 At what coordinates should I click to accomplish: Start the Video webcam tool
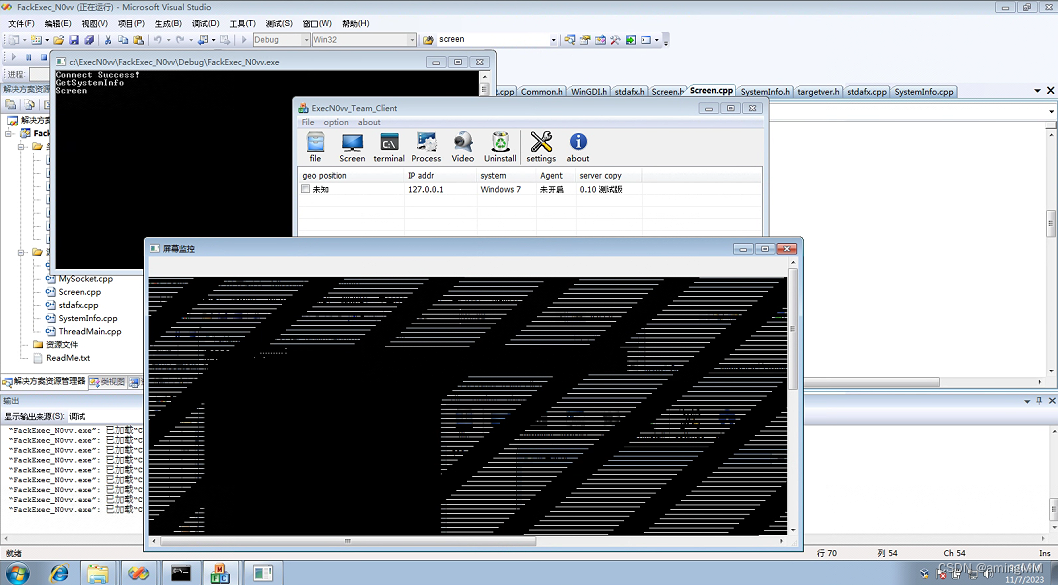tap(463, 147)
